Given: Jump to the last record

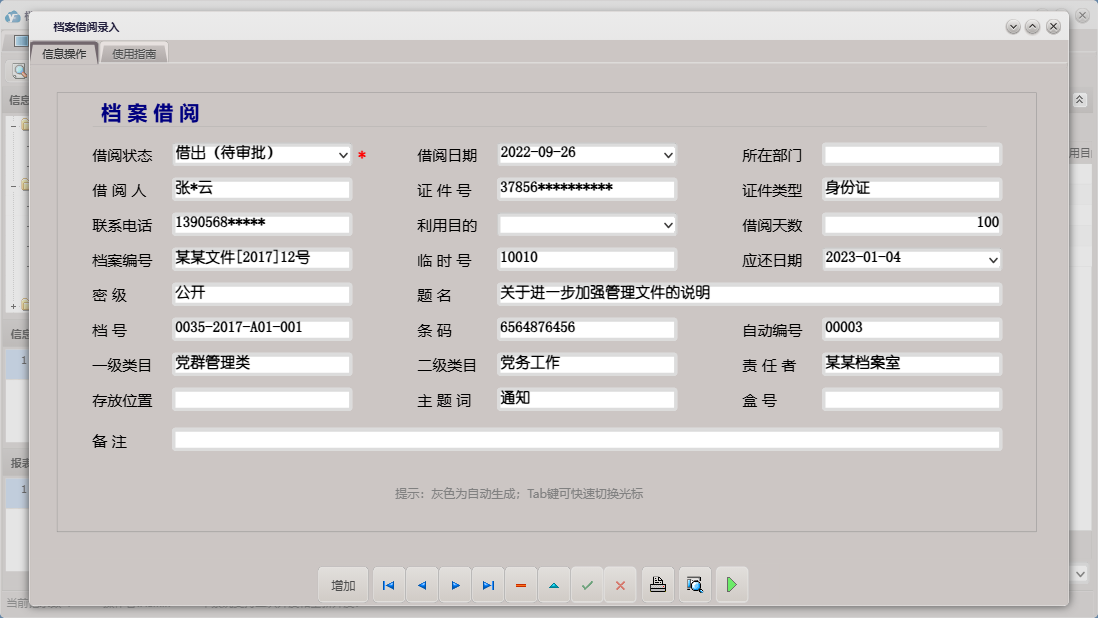Looking at the screenshot, I should tap(488, 585).
